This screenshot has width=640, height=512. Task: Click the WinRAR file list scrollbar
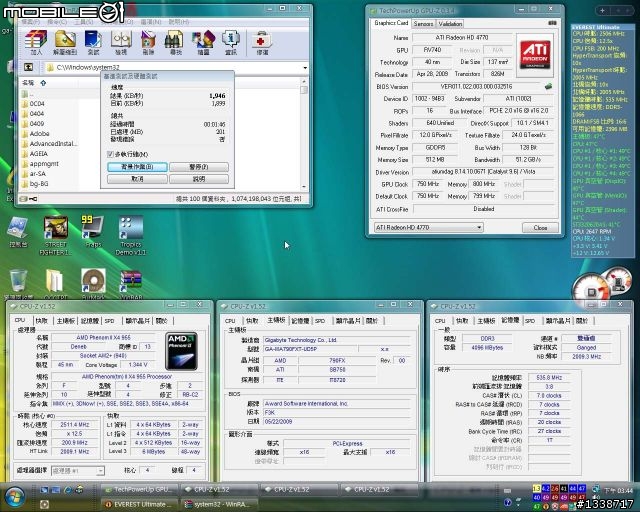pos(304,133)
